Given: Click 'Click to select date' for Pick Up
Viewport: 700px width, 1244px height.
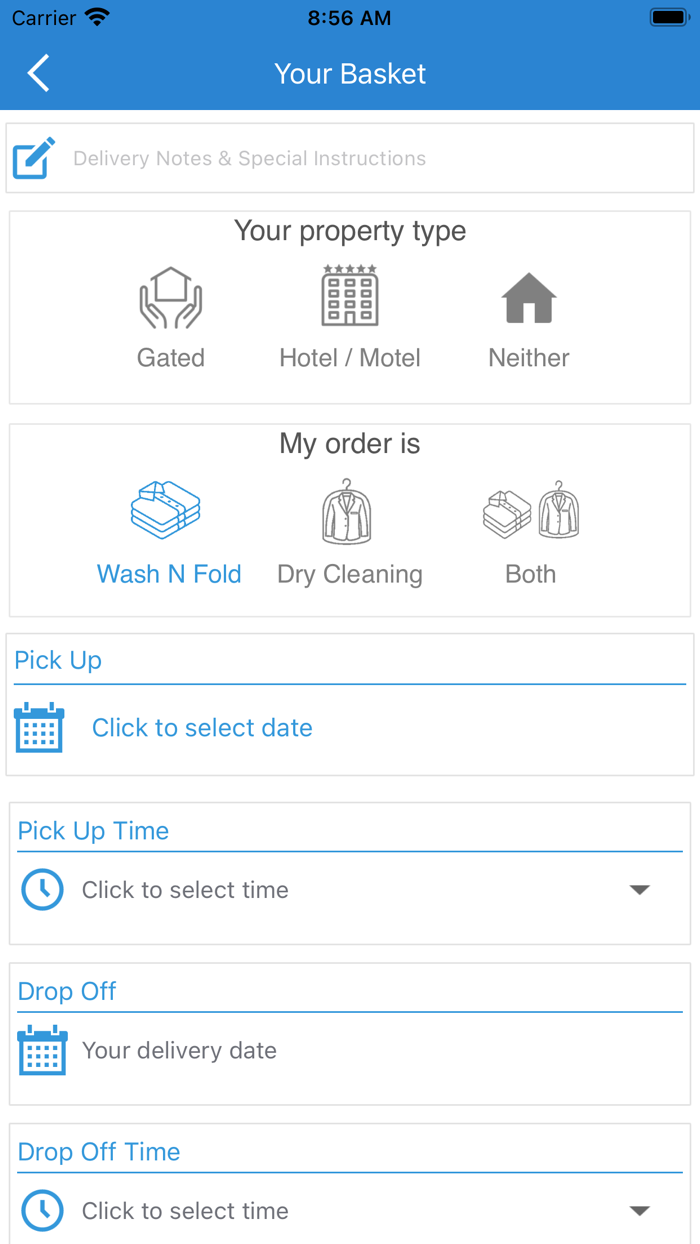Looking at the screenshot, I should click(x=201, y=727).
